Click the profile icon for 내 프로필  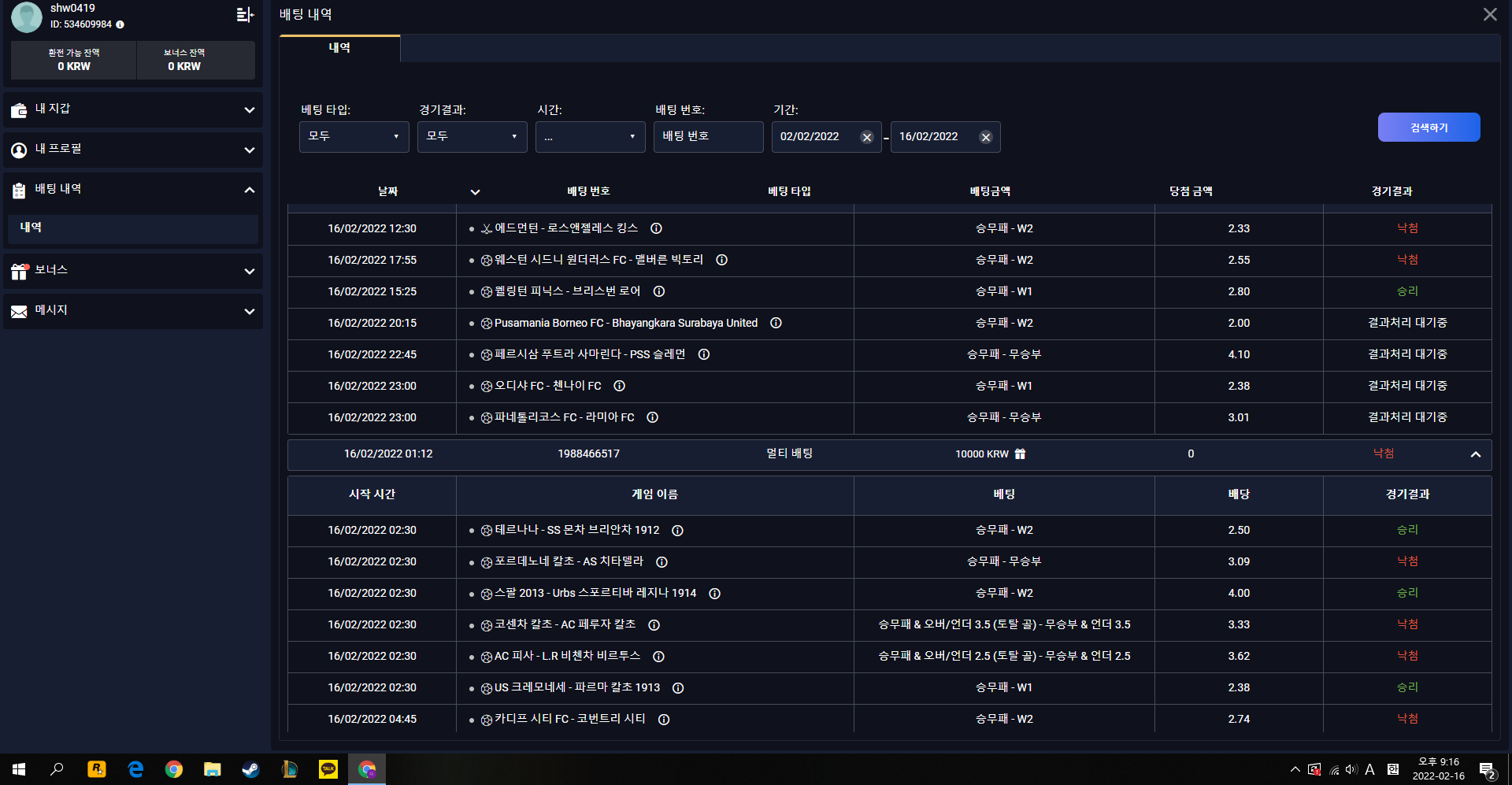click(x=19, y=150)
